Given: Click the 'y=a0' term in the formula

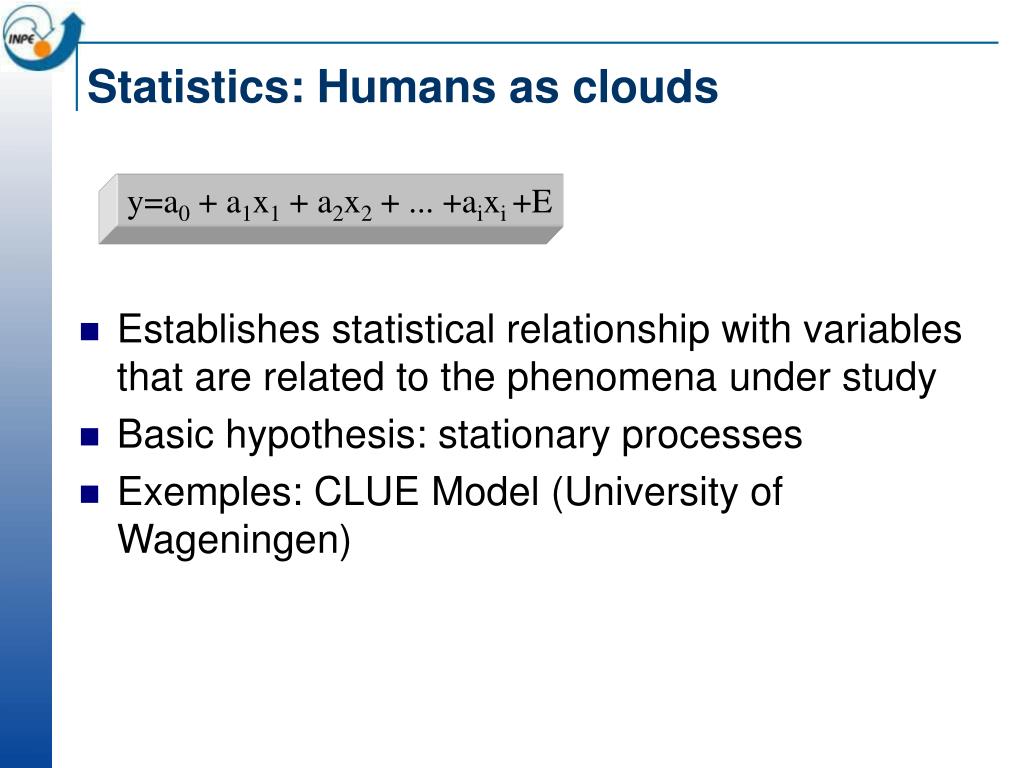Looking at the screenshot, I should 159,204.
